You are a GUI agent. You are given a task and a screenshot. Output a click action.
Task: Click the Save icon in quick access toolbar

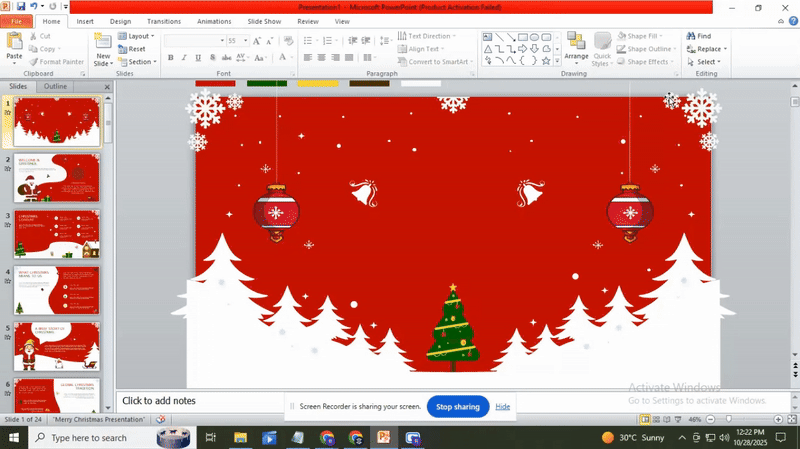tap(20, 6)
